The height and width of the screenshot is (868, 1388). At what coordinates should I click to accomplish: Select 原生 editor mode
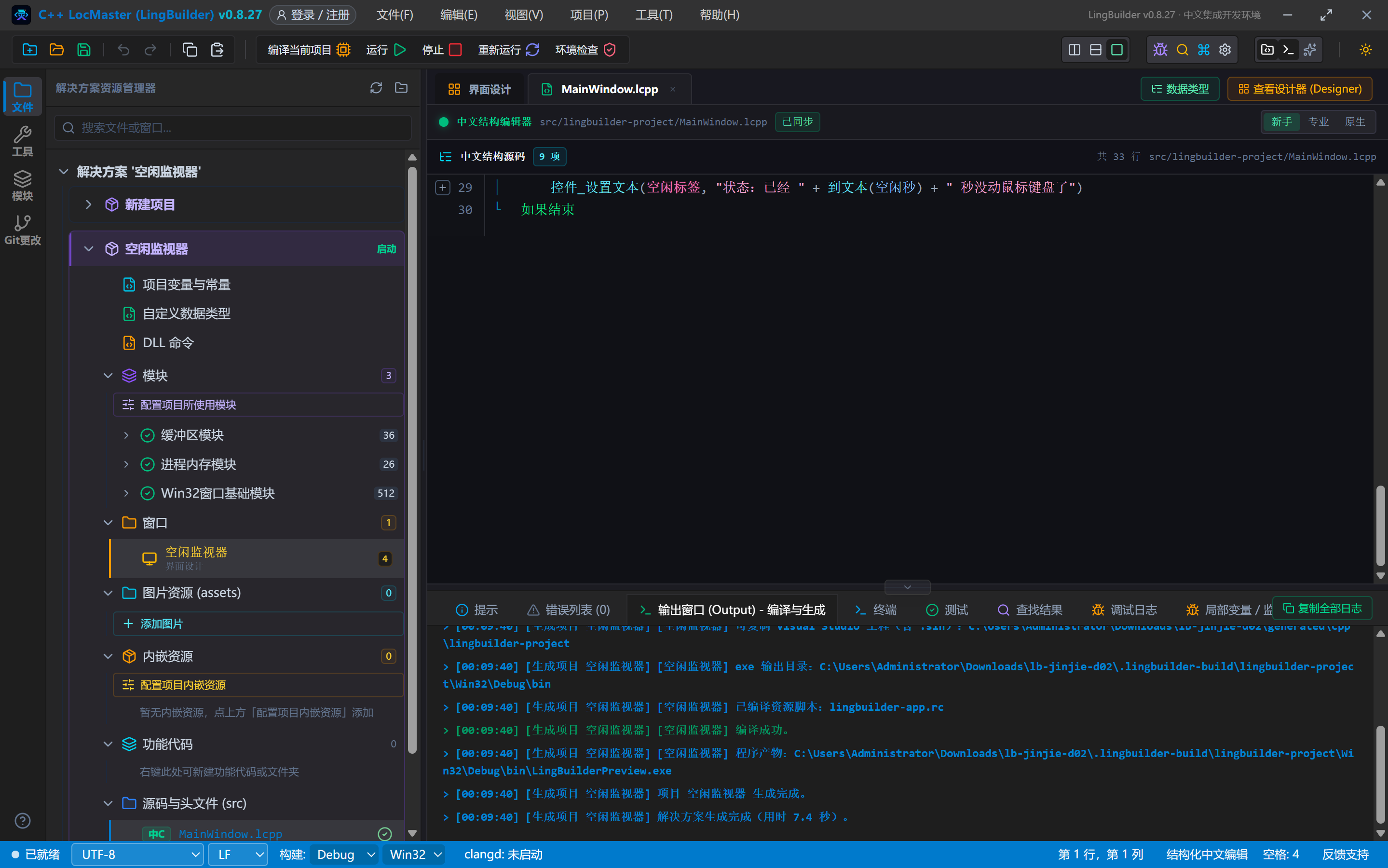coord(1355,122)
